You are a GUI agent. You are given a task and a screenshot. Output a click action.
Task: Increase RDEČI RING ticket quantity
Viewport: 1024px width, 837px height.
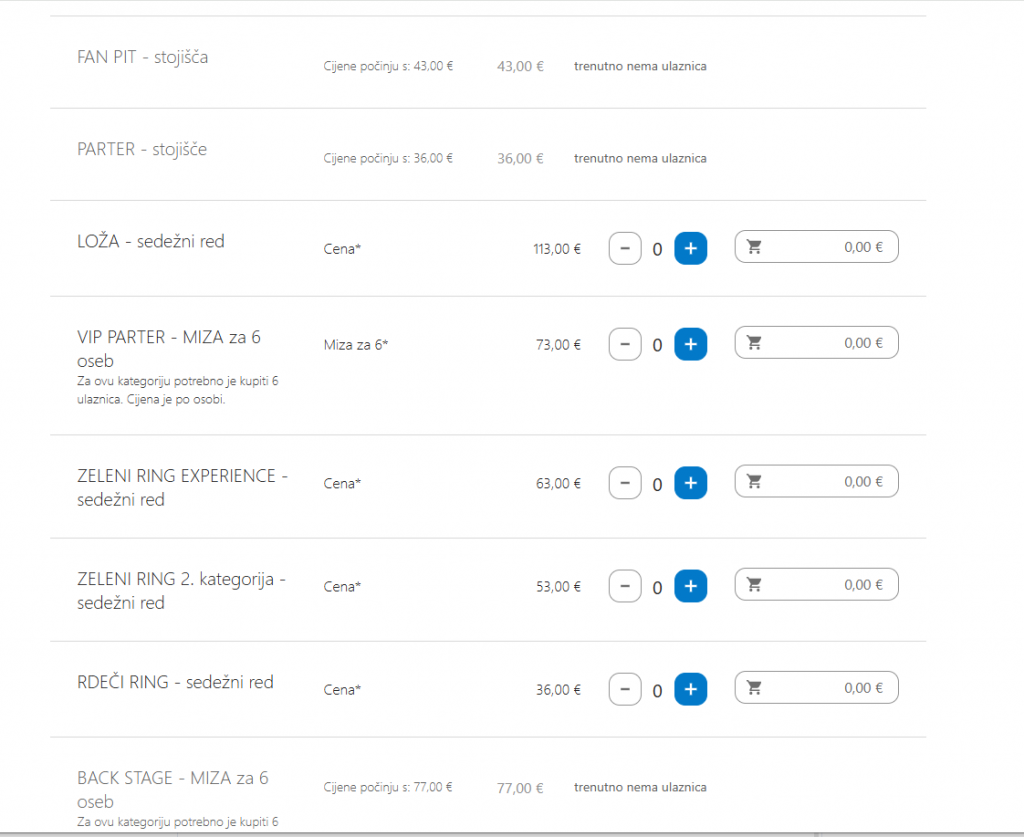pos(690,689)
